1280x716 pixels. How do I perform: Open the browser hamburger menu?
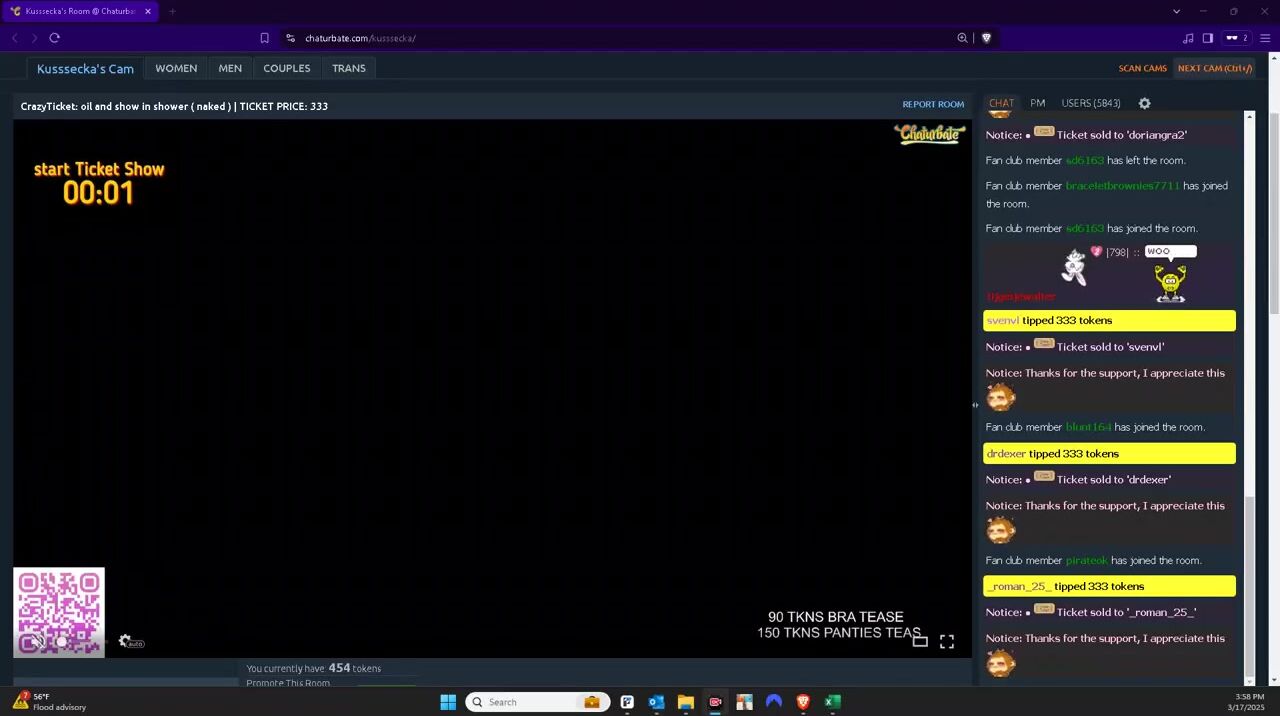[1265, 38]
